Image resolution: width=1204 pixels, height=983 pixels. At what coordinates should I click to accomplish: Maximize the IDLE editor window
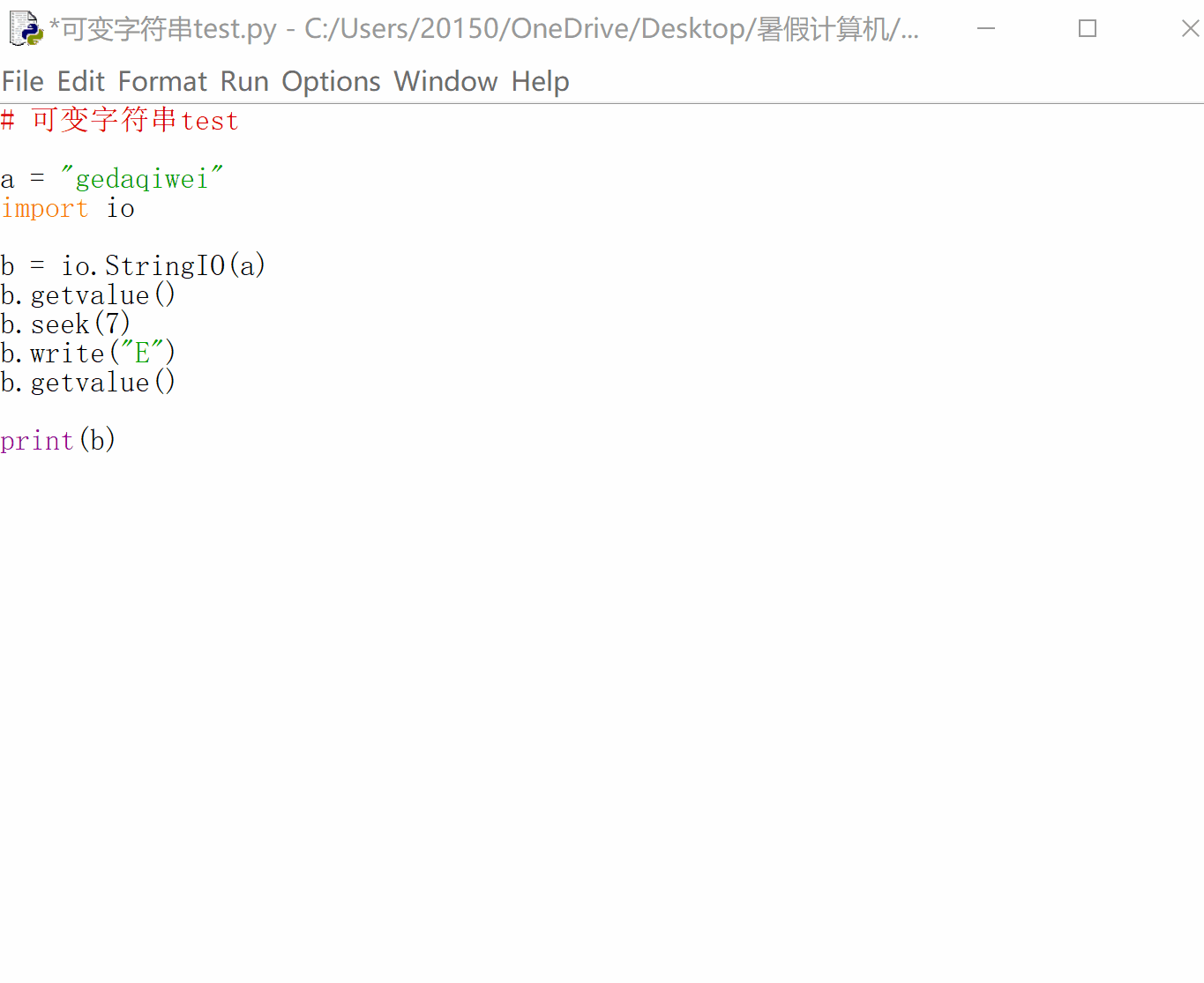pyautogui.click(x=1088, y=28)
